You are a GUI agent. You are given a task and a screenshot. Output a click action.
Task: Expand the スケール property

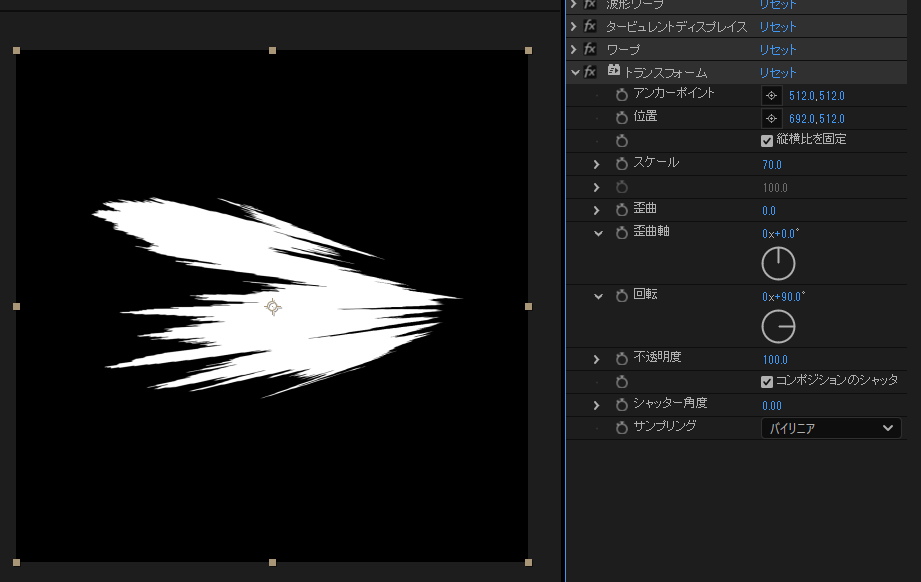point(596,164)
